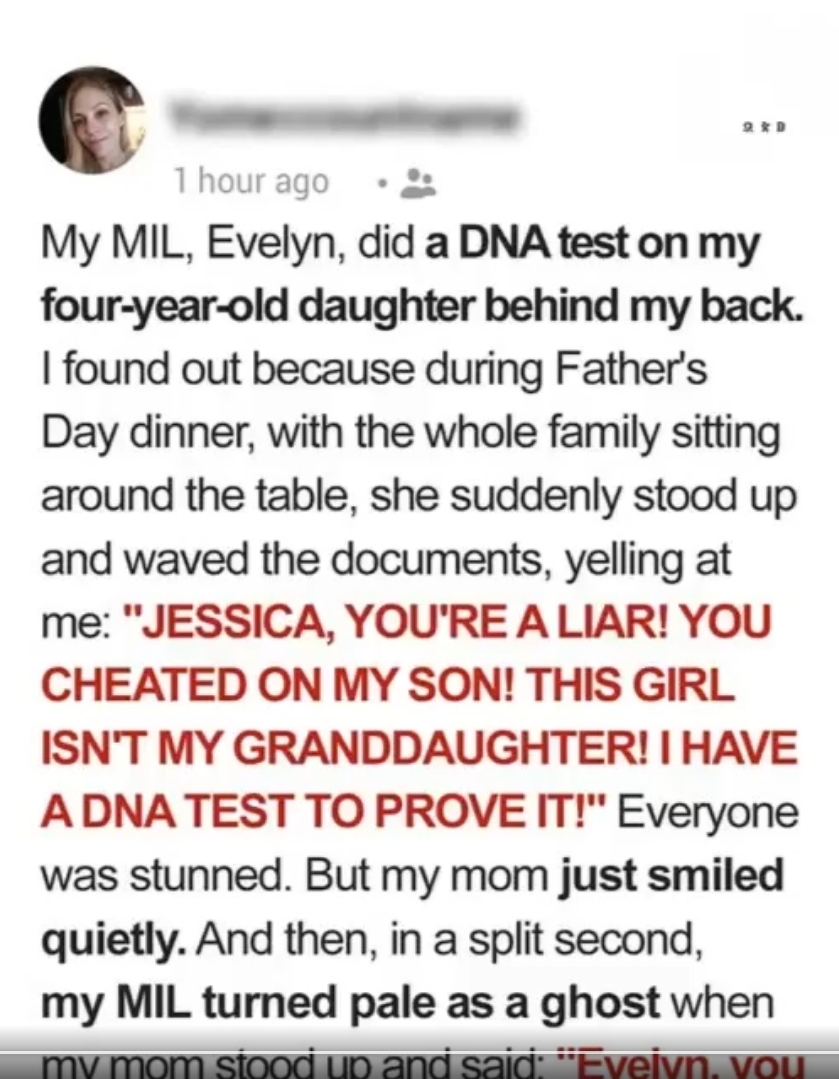The height and width of the screenshot is (1079, 839).
Task: Click 'four-year-old daughter behind my back.' bold line
Action: click(422, 306)
